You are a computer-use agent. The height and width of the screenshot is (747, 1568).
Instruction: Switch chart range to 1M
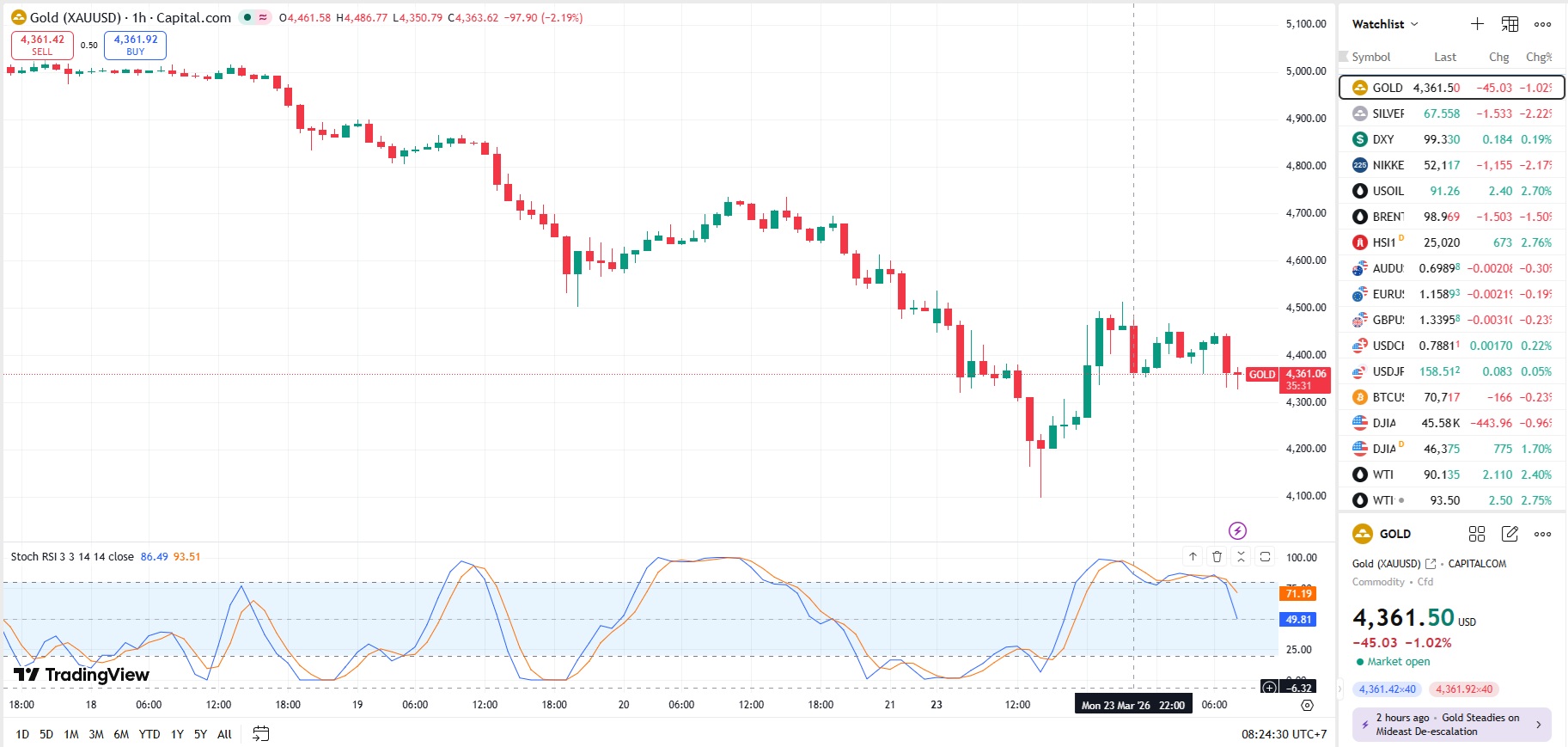(x=71, y=734)
